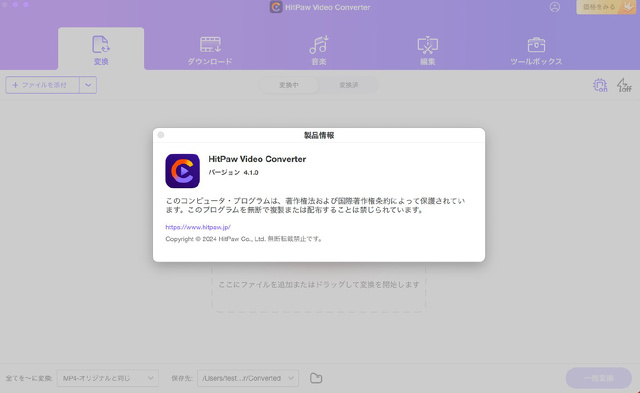Viewport: 640px width, 393px height.
Task: Open the 音楽 (Music) tab
Action: click(x=319, y=51)
